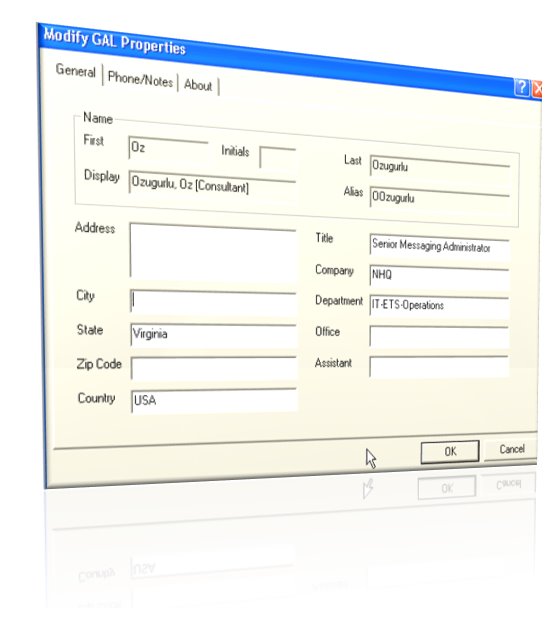Image resolution: width=557 pixels, height=639 pixels.
Task: Open the About tab
Action: pos(198,85)
